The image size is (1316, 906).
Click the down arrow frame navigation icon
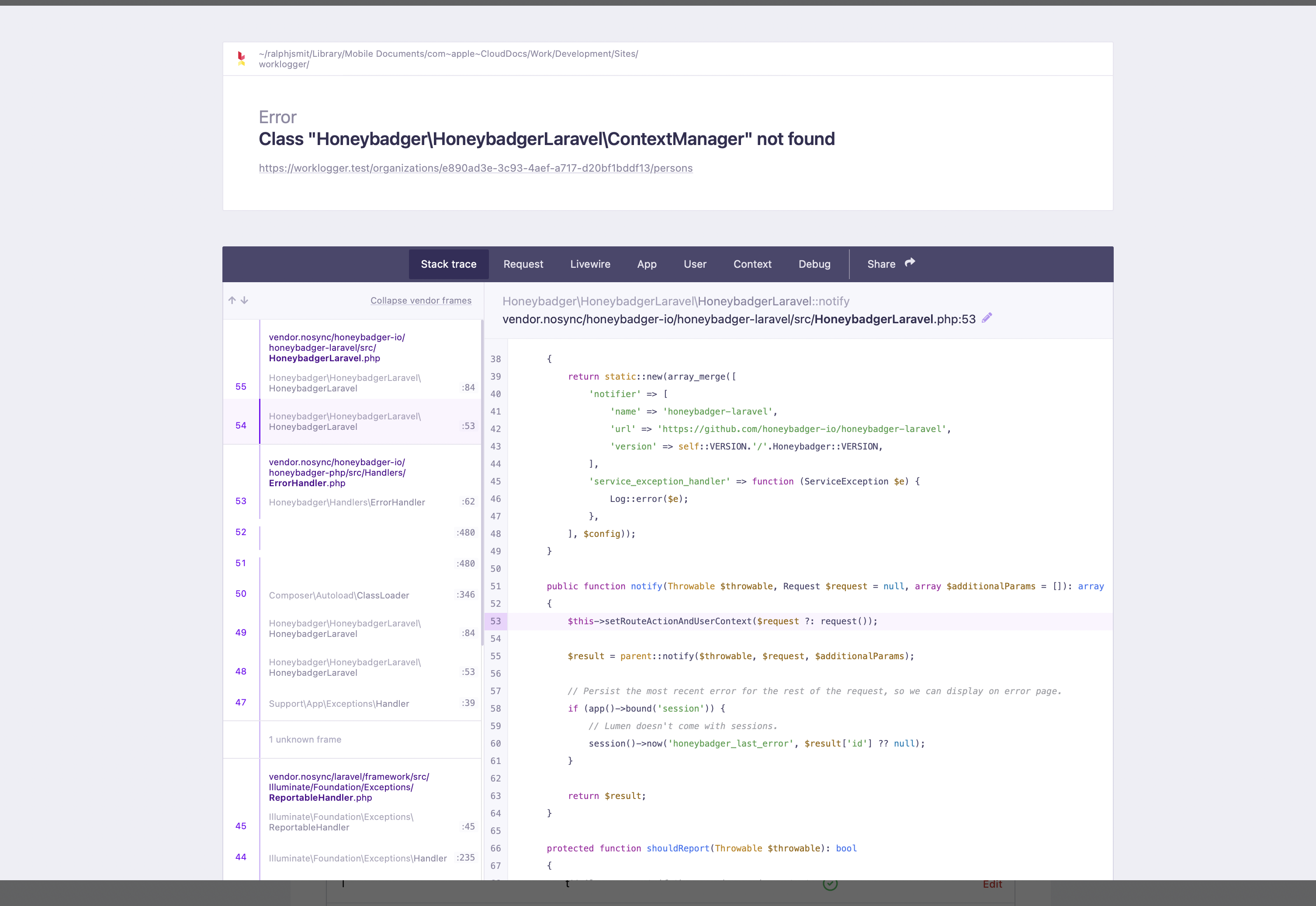pos(244,300)
